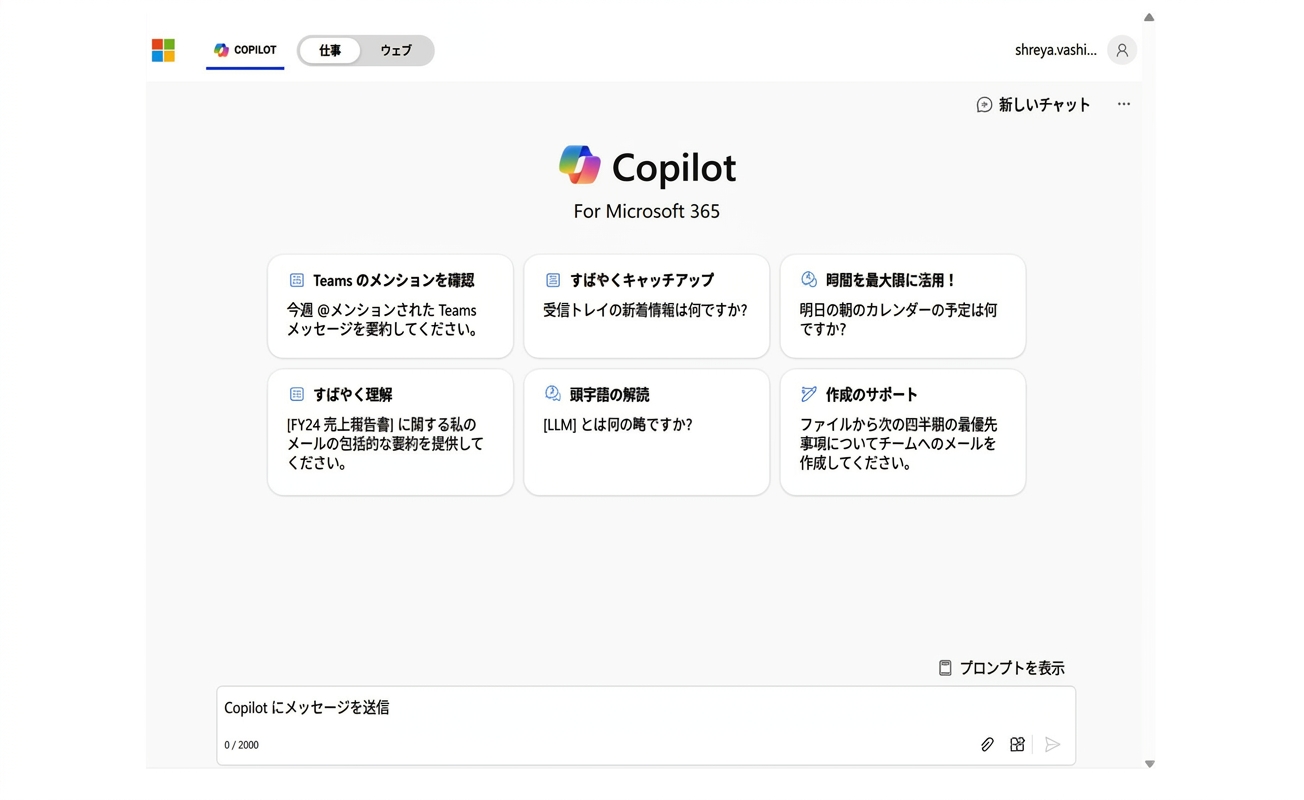1304x800 pixels.
Task: Click the プロンプトを表示 book icon
Action: 945,668
